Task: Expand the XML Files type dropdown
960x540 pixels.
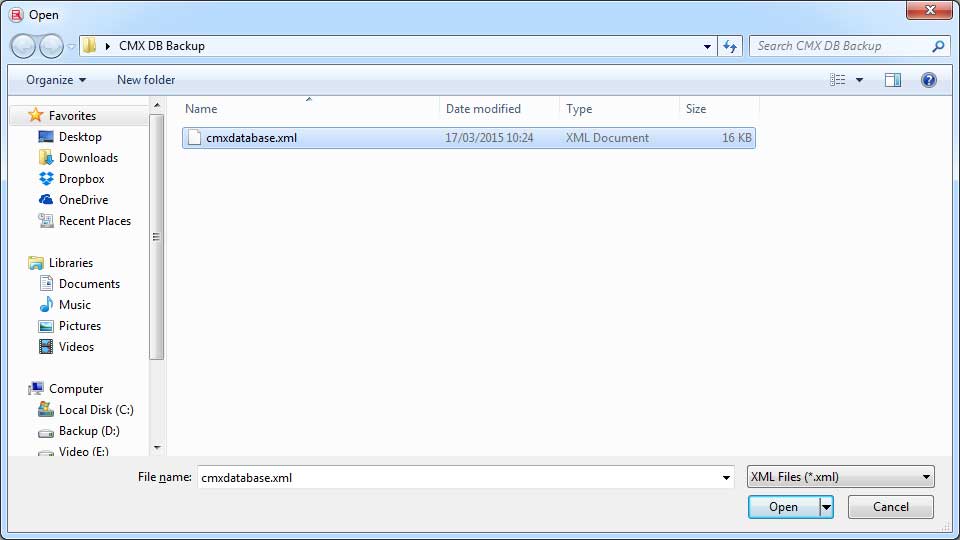Action: click(x=840, y=477)
